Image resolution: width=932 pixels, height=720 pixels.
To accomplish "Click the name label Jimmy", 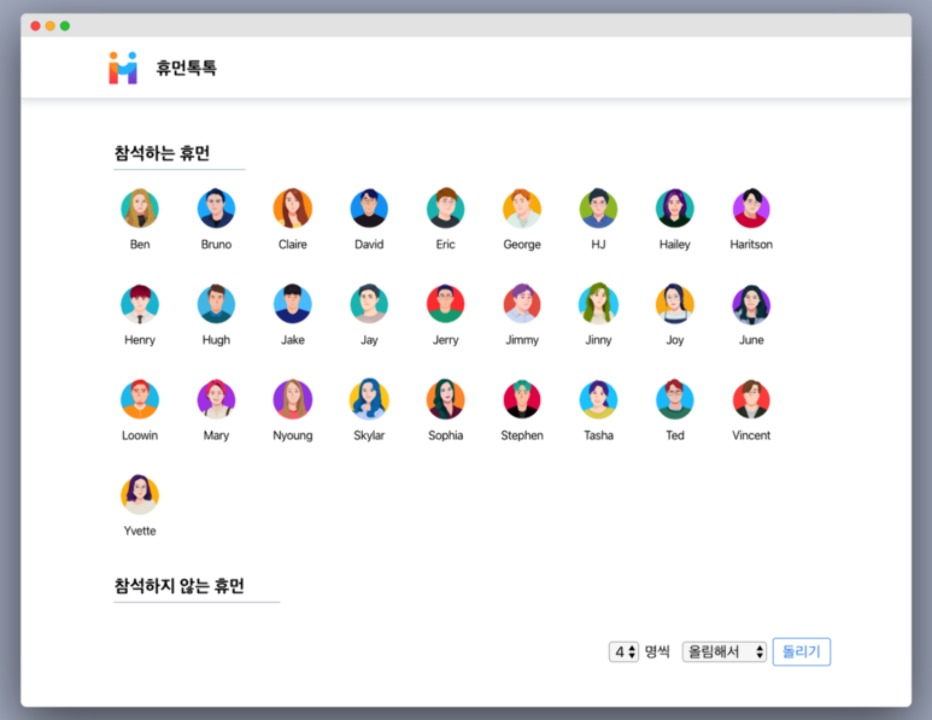I will [x=522, y=340].
